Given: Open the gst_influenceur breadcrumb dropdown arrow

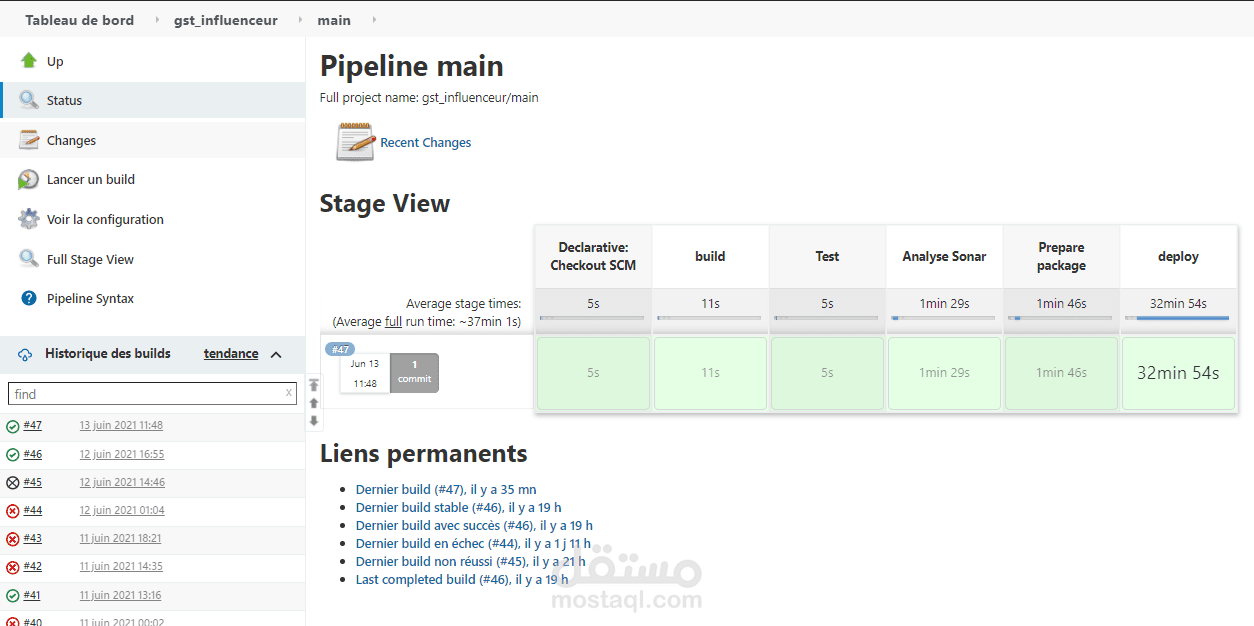Looking at the screenshot, I should coord(300,20).
